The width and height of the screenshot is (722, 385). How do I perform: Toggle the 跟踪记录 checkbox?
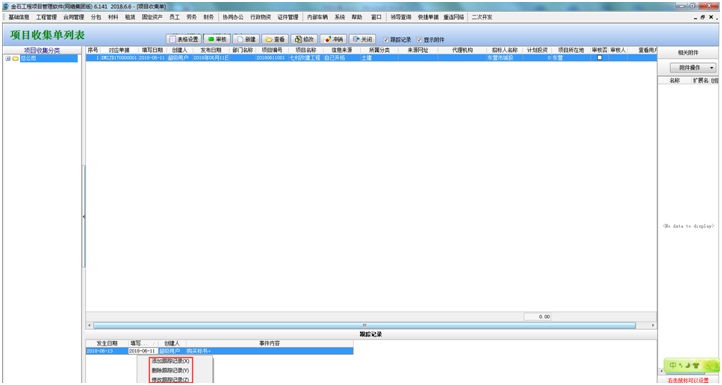(386, 40)
